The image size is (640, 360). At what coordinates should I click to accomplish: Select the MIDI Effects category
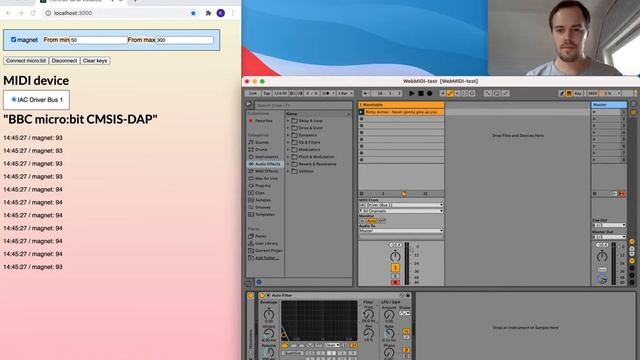pos(266,171)
